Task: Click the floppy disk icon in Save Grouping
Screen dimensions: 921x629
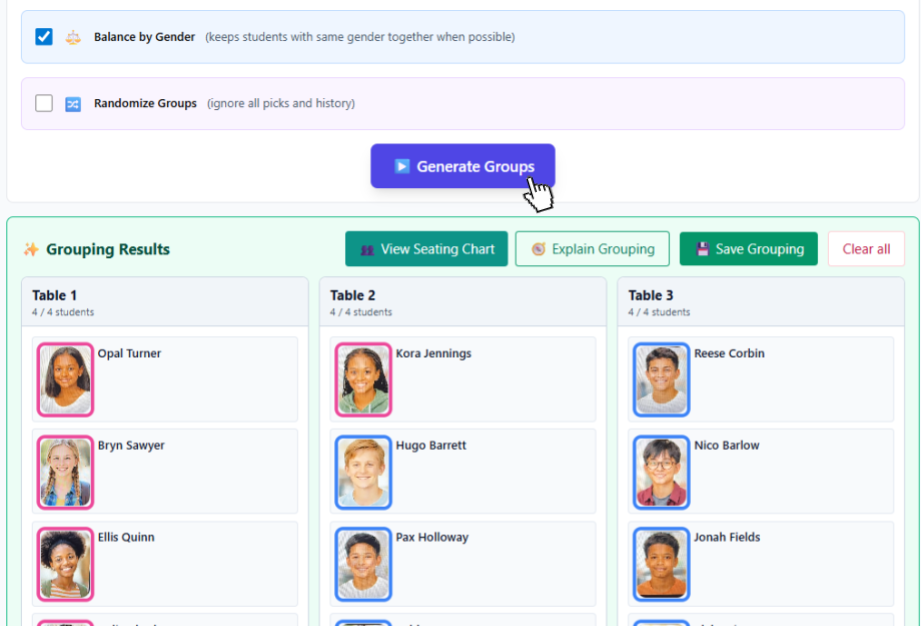Action: tap(702, 250)
